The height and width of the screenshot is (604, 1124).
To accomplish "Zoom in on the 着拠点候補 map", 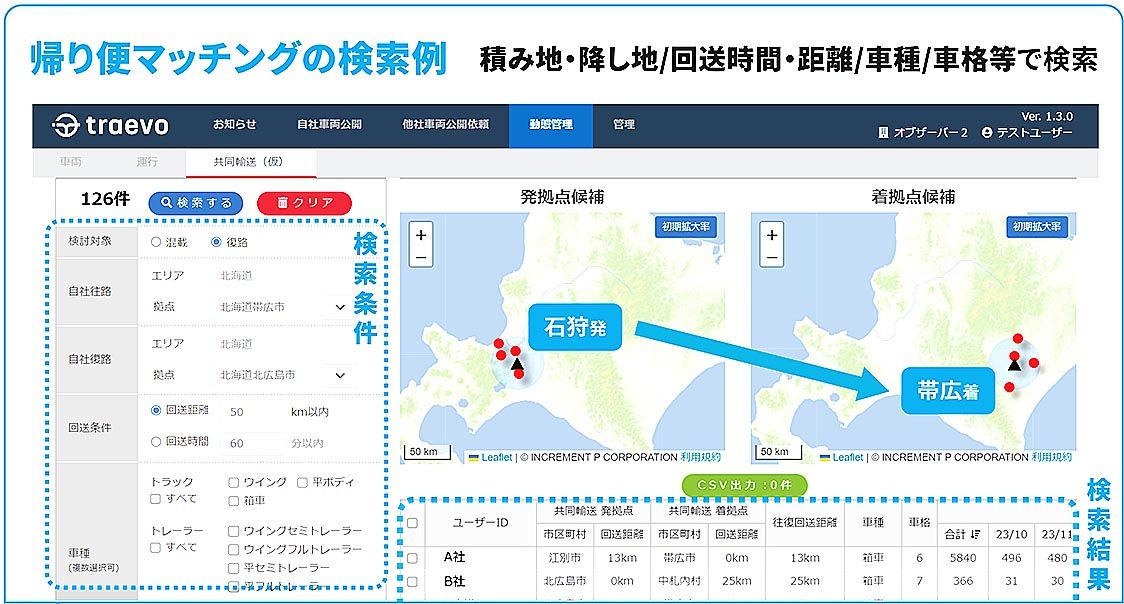I will pos(771,236).
